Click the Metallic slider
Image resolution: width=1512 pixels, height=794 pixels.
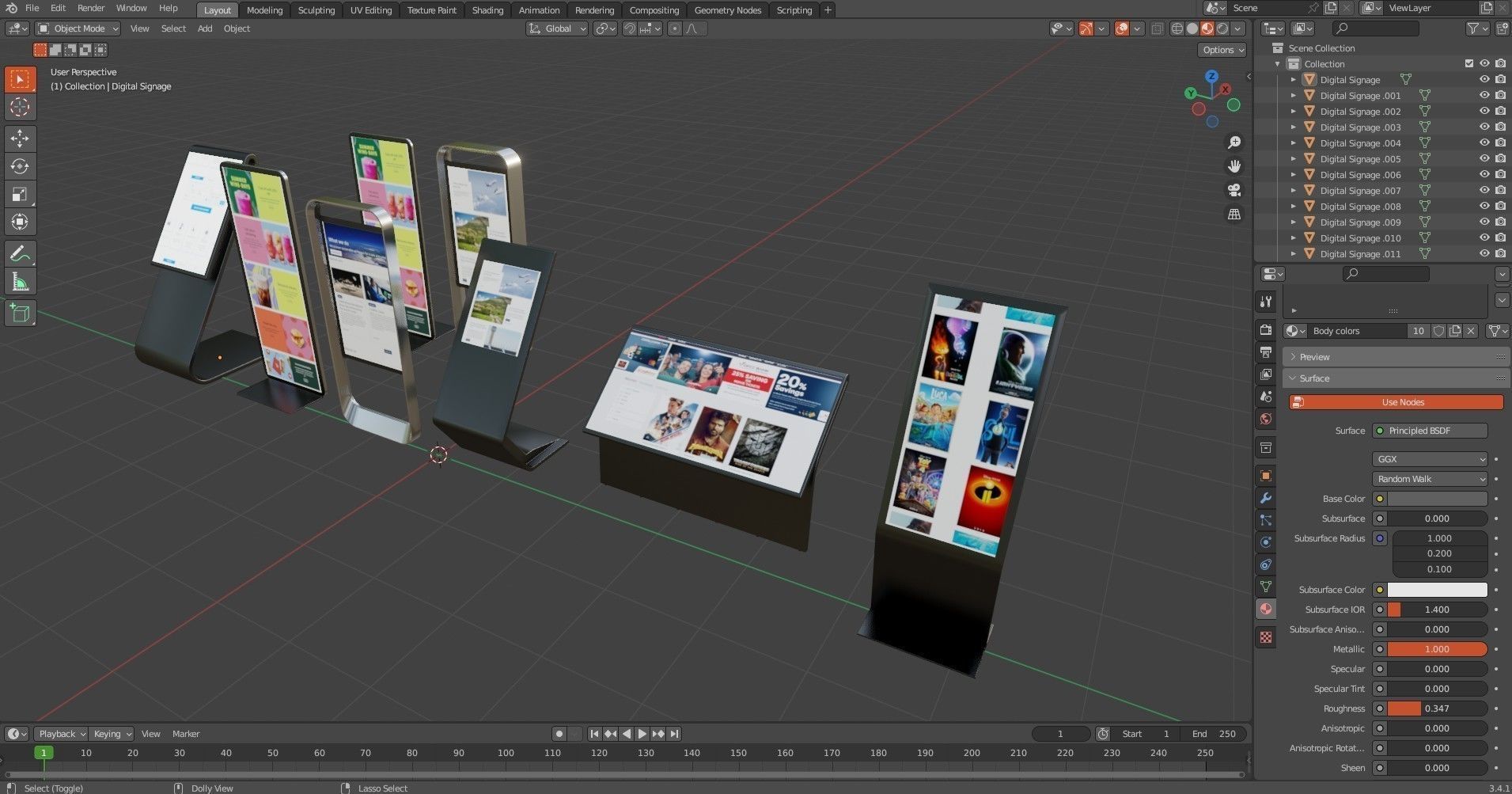click(1437, 649)
